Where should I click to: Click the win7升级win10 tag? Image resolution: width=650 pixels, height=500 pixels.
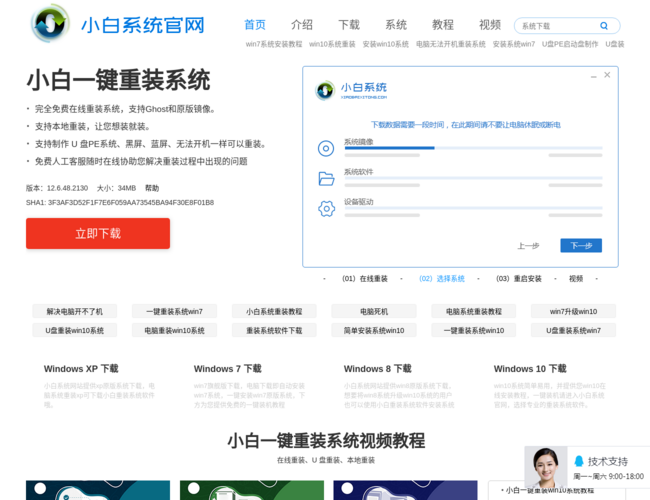click(573, 311)
